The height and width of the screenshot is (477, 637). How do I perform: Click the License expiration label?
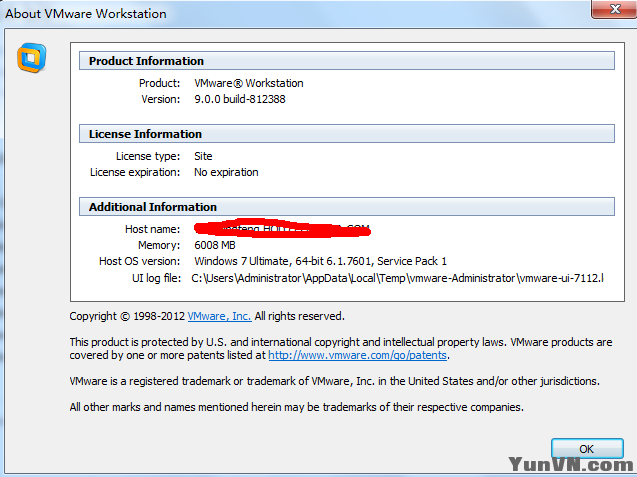tap(135, 172)
